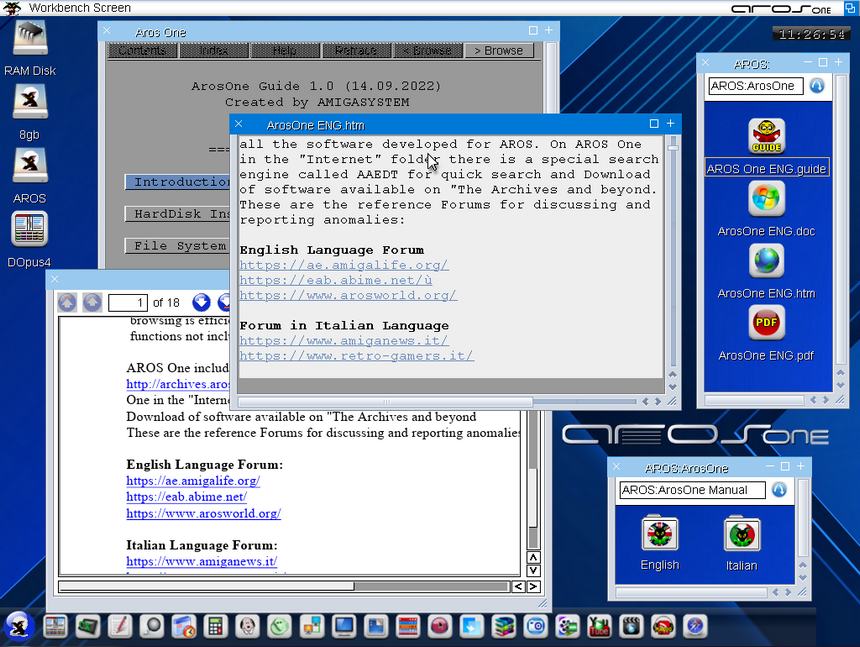Open the AROS One ENG.guide file icon
860x647 pixels.
click(766, 136)
